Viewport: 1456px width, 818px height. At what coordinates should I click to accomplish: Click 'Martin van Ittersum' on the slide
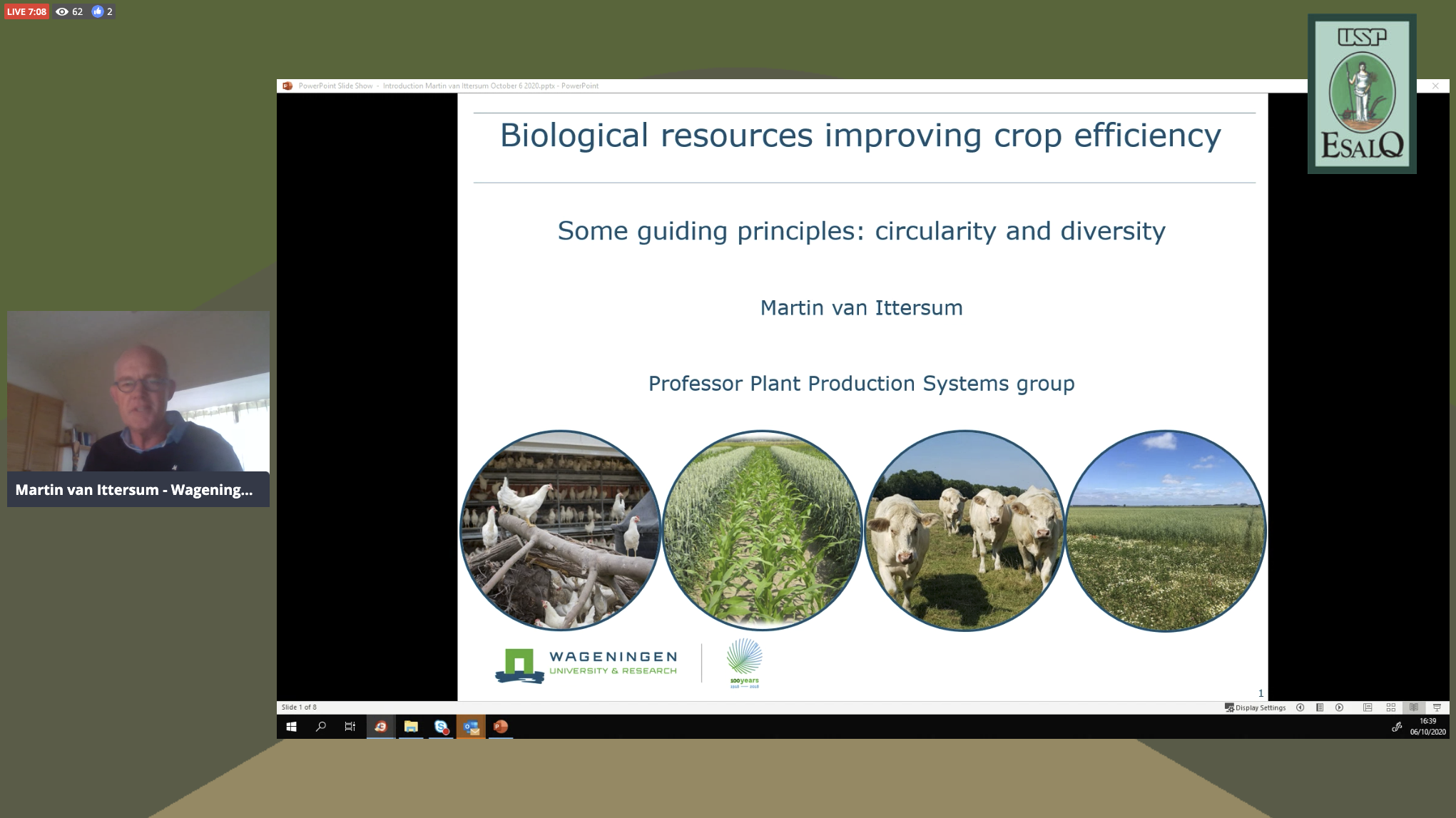pos(861,308)
